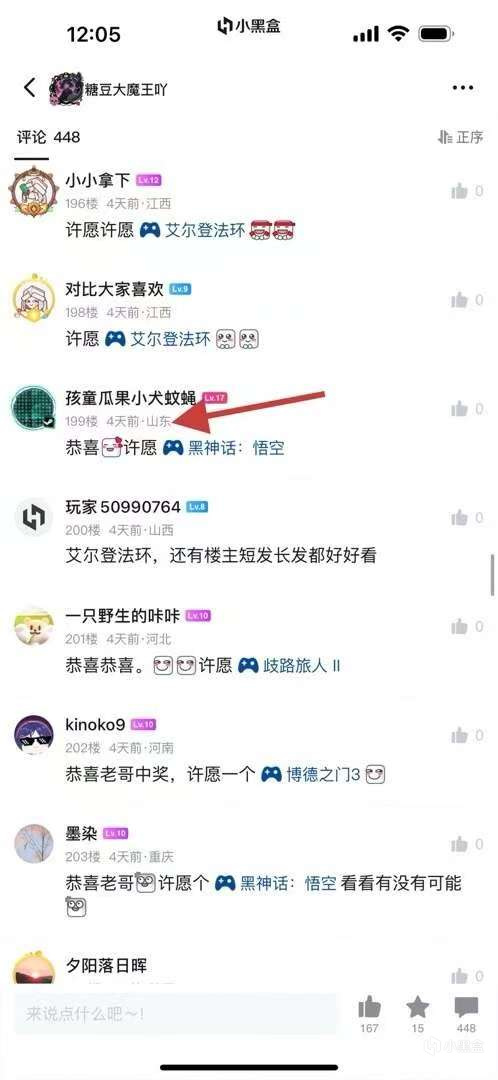Open 博德之门3 game link
This screenshot has width=498, height=1080.
point(311,775)
